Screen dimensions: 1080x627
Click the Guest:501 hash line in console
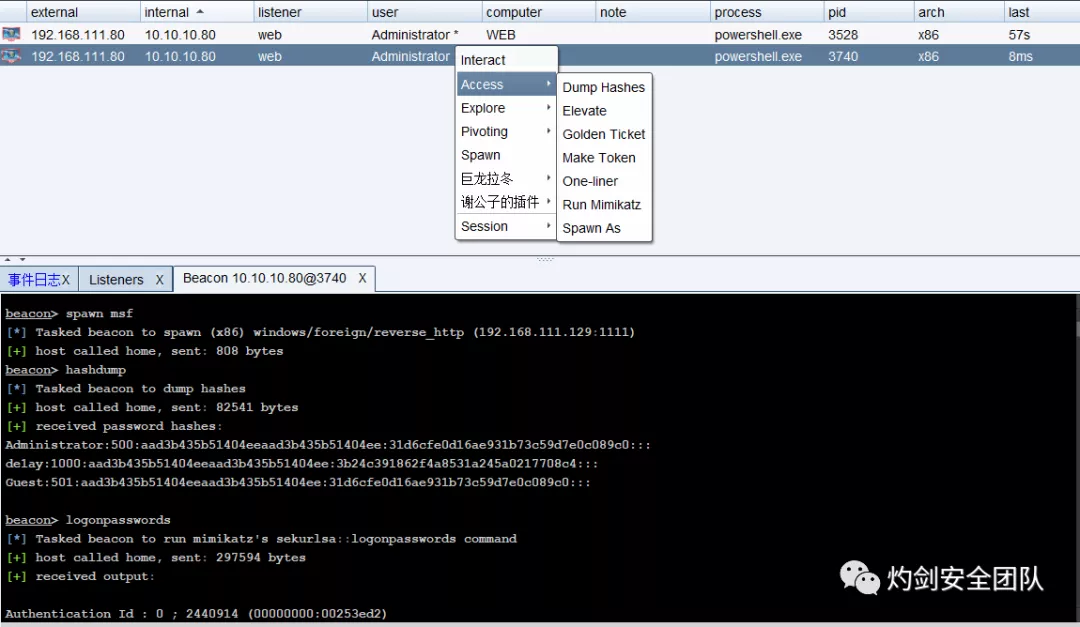[x=298, y=482]
